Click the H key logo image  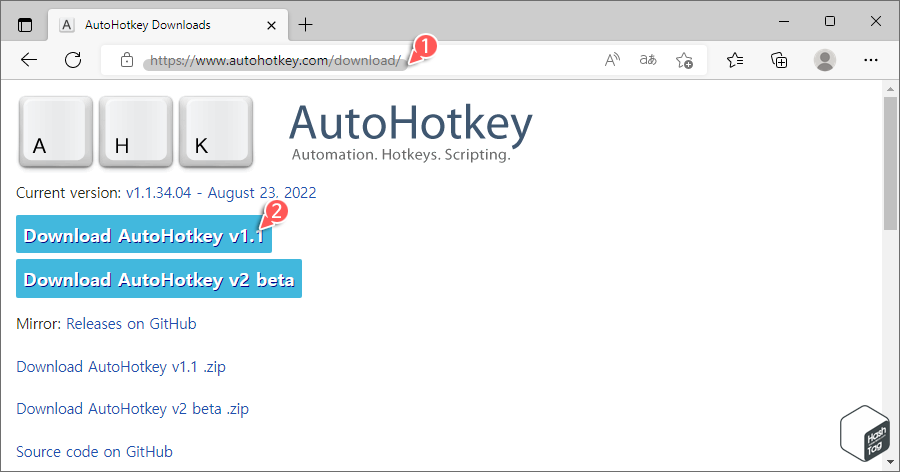pyautogui.click(x=135, y=132)
